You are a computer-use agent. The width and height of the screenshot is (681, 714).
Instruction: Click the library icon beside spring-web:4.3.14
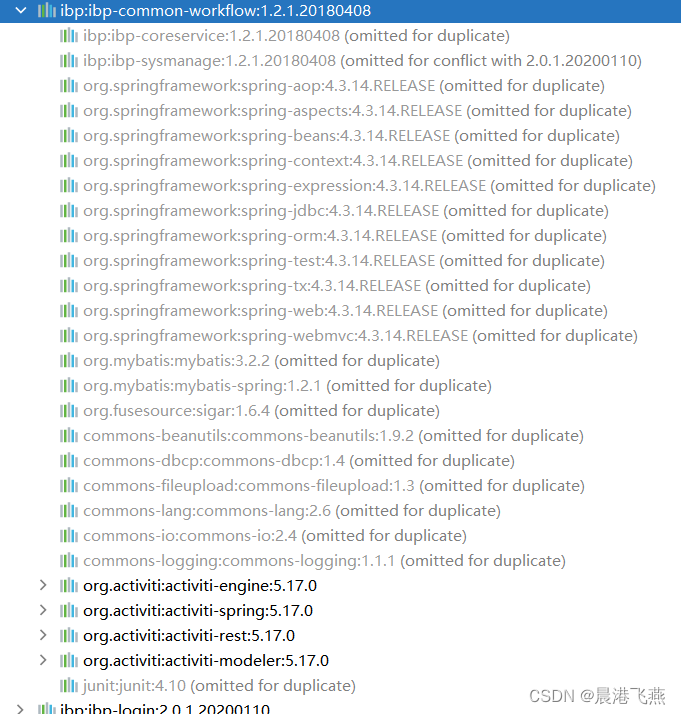69,311
